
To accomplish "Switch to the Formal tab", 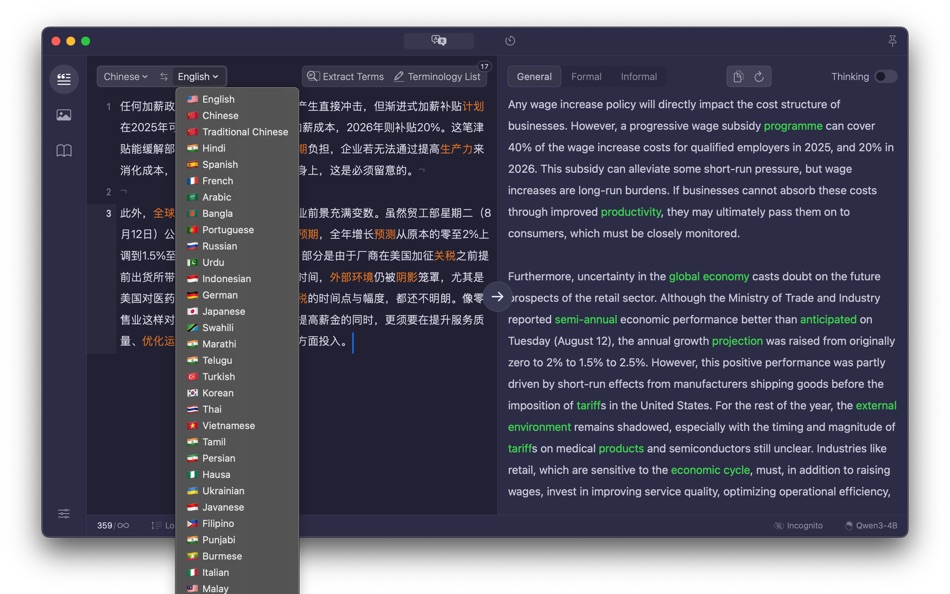I will point(586,76).
